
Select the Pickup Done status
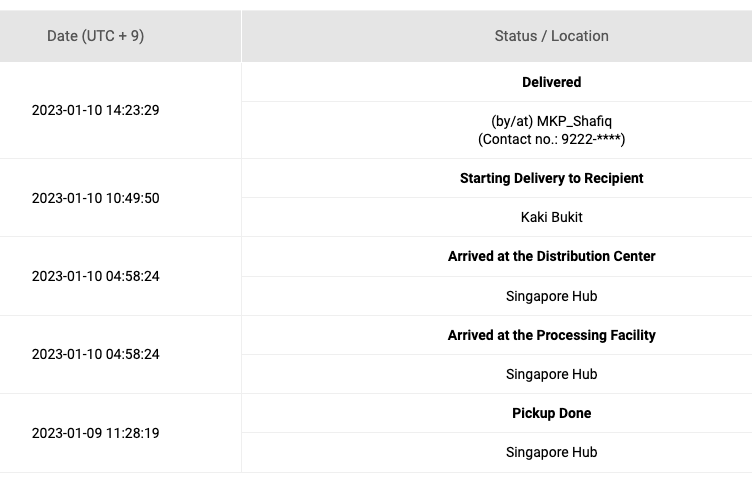(551, 414)
